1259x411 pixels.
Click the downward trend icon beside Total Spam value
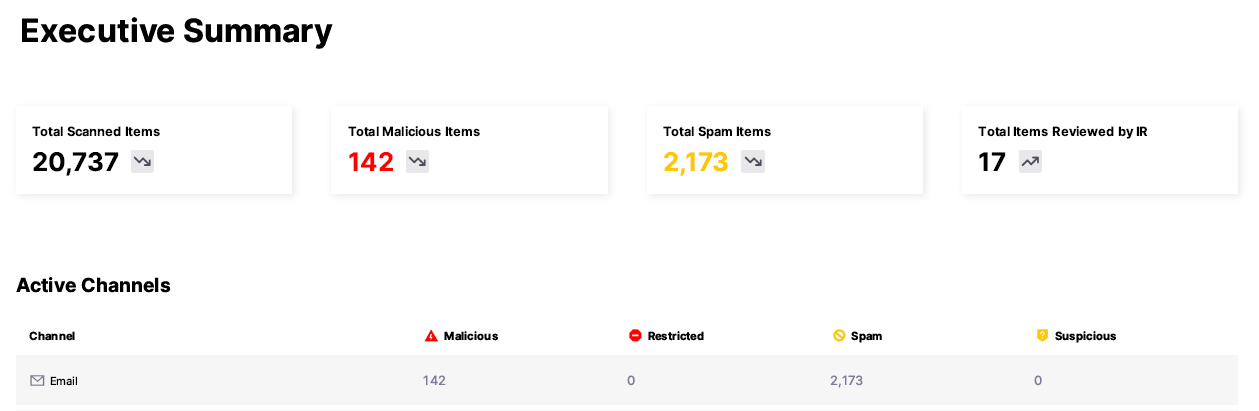[752, 161]
